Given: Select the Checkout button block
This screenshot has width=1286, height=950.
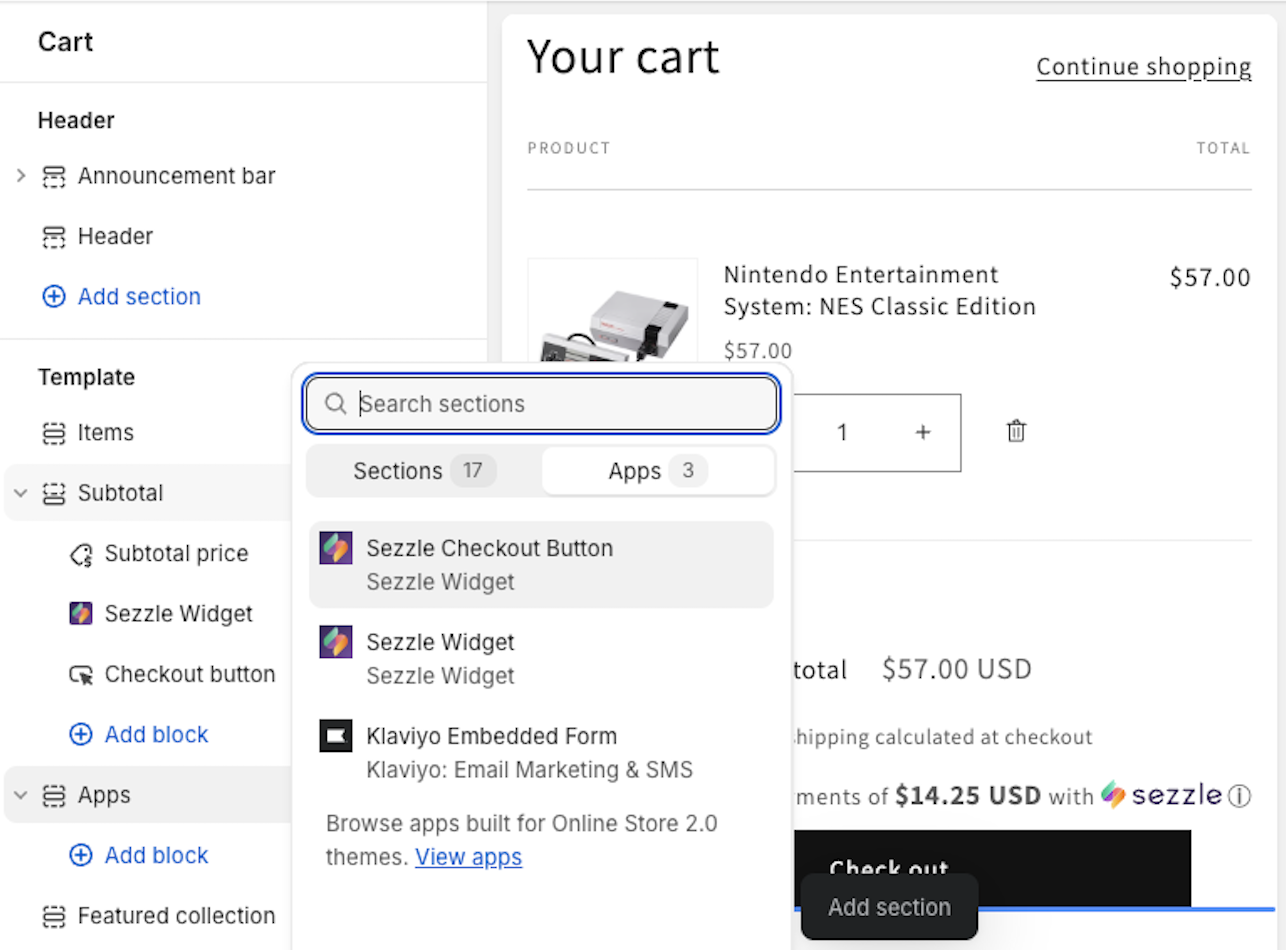Looking at the screenshot, I should 190,675.
